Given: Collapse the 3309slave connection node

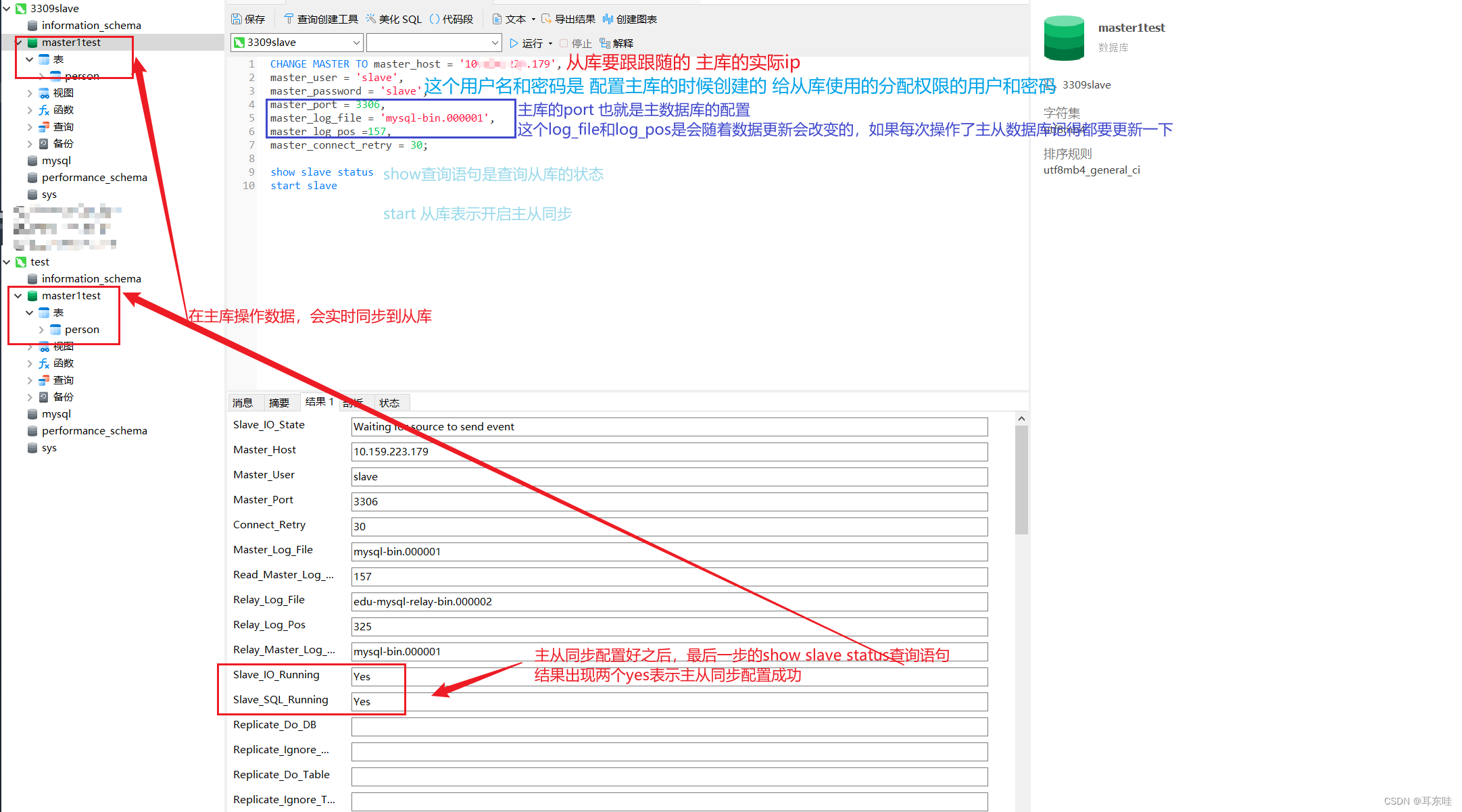Looking at the screenshot, I should point(7,8).
